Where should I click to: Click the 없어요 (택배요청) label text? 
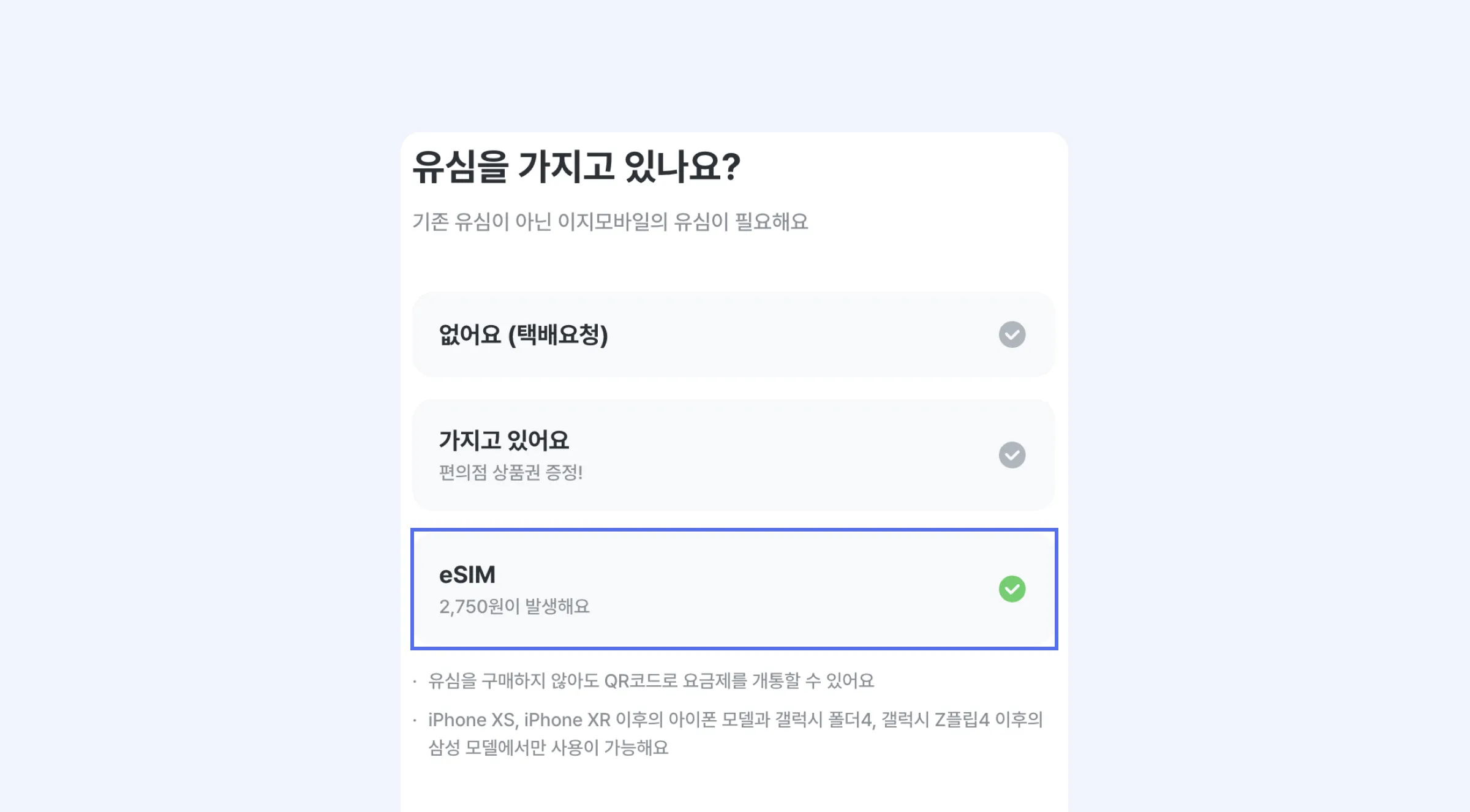tap(523, 334)
